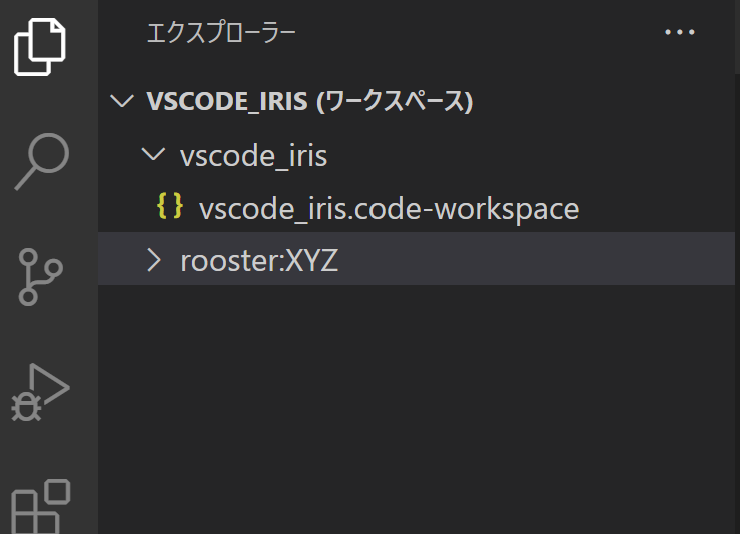
Task: Select the vscode_iris.code-workspace file name
Action: tap(389, 208)
